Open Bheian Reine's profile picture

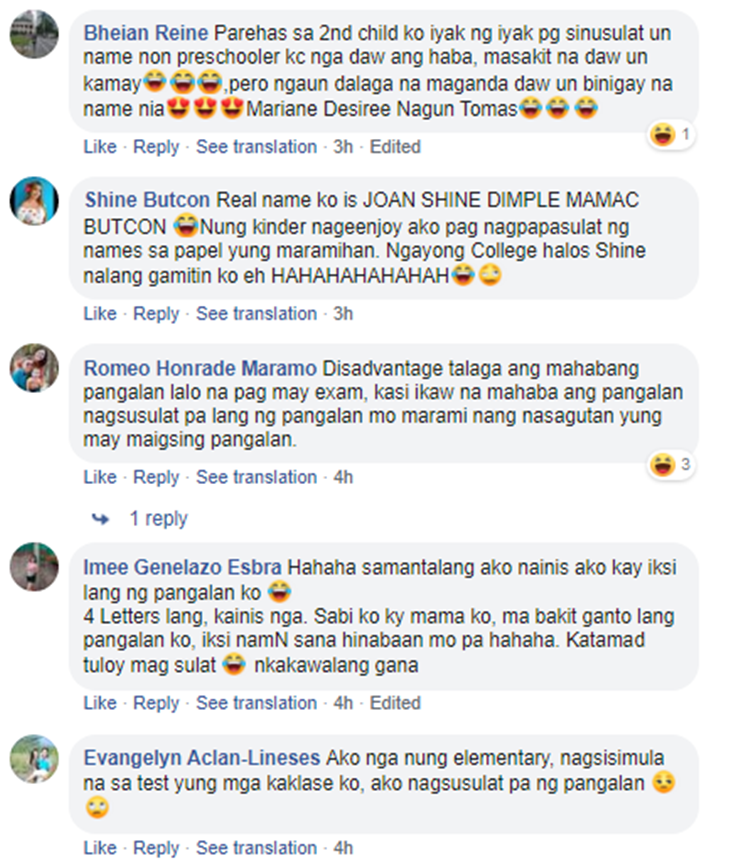pos(34,34)
